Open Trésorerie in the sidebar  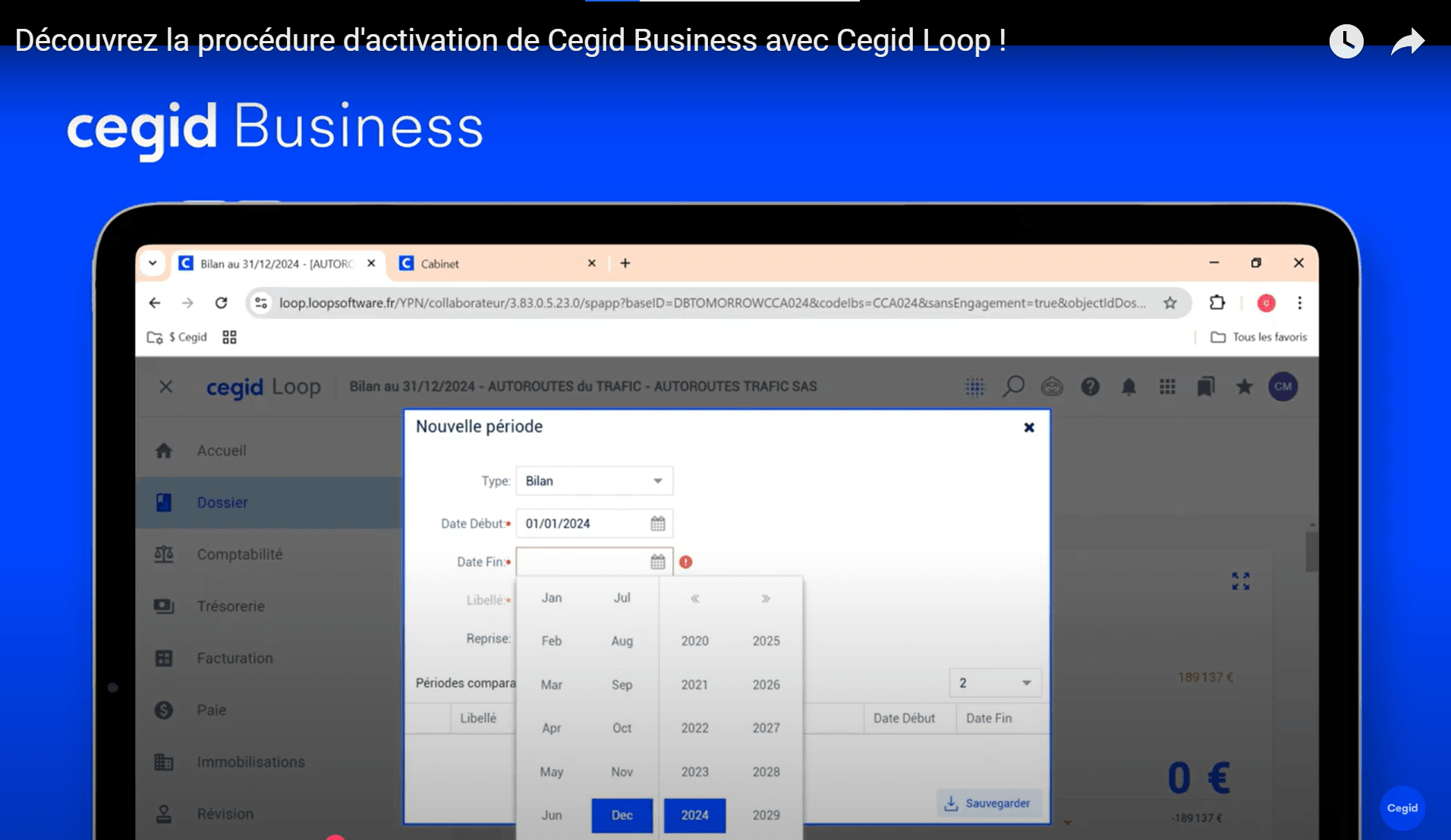pyautogui.click(x=269, y=606)
